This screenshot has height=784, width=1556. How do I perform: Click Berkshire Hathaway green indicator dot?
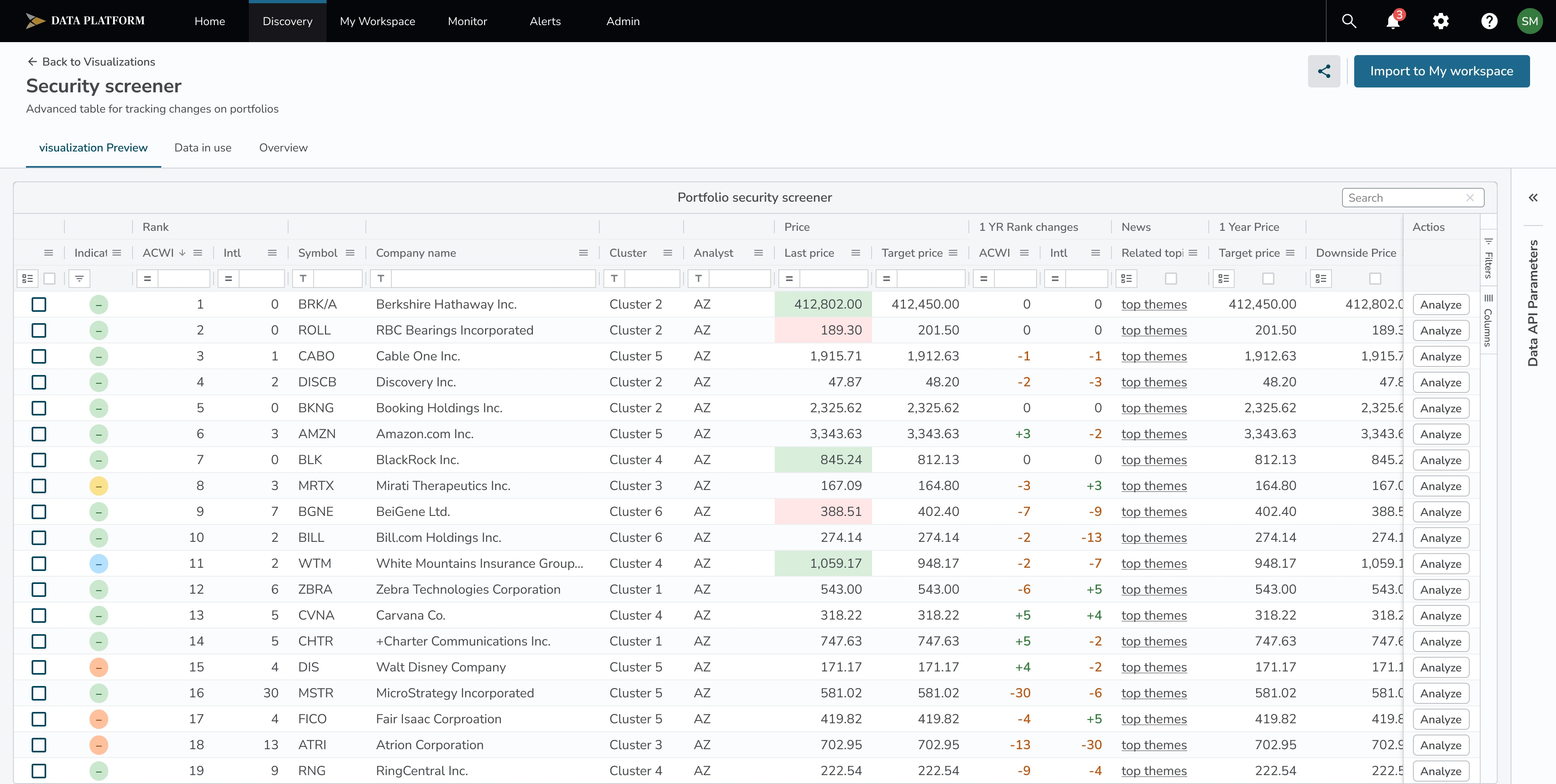(98, 305)
